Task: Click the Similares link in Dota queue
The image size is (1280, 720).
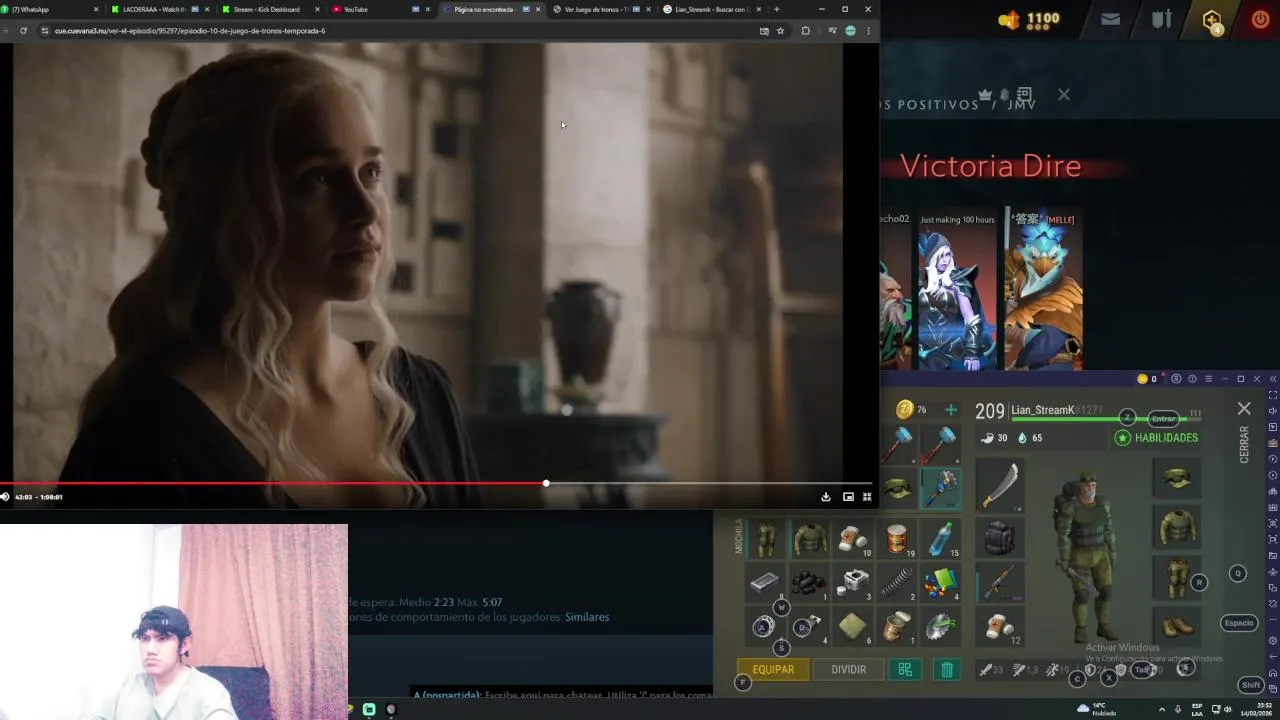Action: tap(587, 617)
